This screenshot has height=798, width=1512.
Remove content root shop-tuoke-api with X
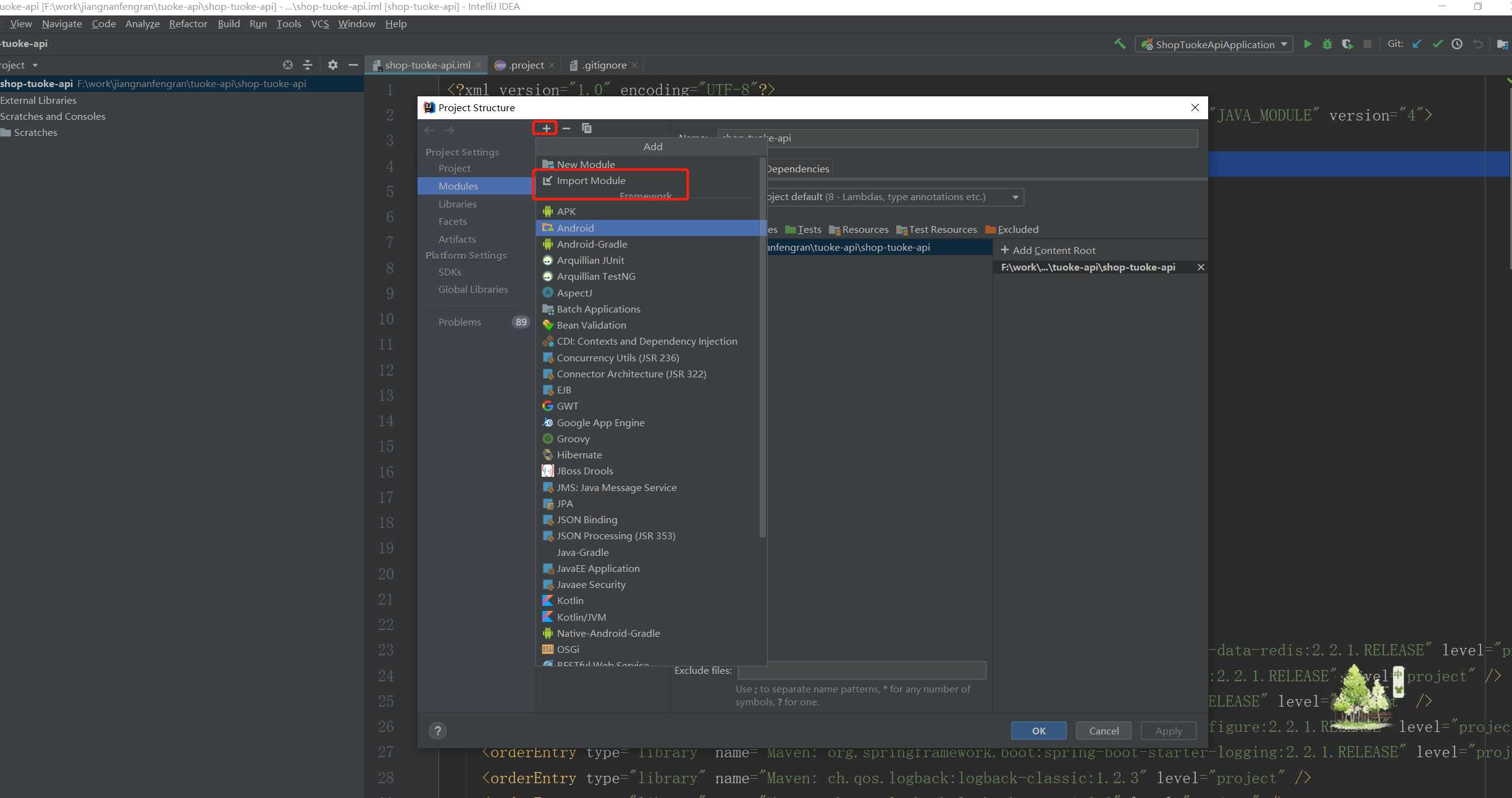1201,267
